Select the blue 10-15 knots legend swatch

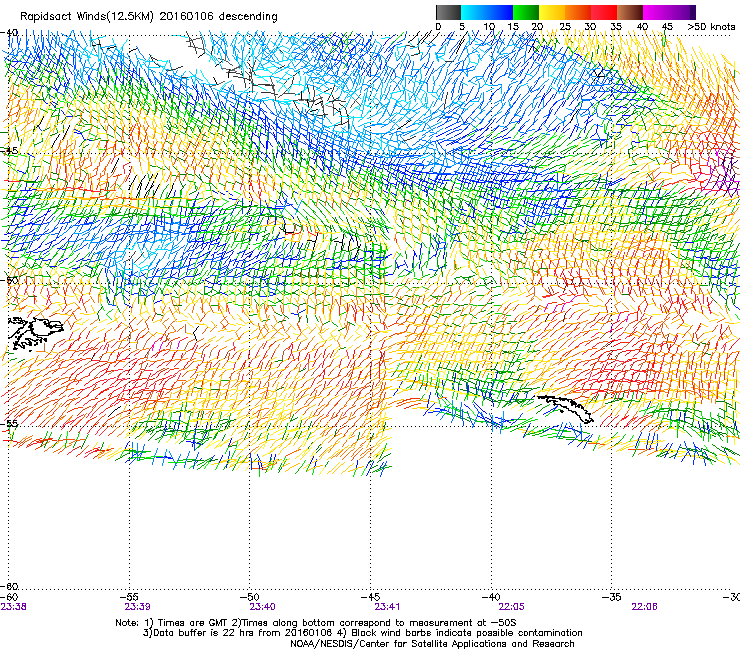500,12
